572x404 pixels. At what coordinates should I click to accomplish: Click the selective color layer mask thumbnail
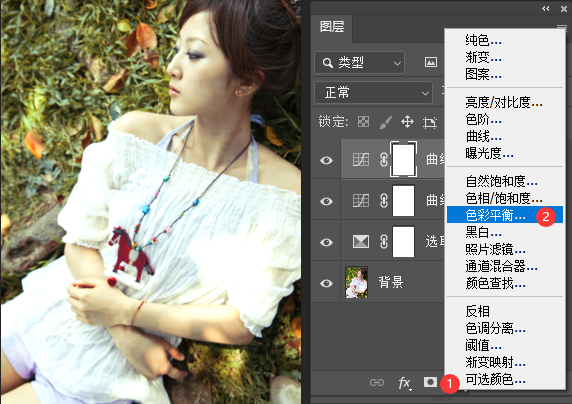coord(403,242)
